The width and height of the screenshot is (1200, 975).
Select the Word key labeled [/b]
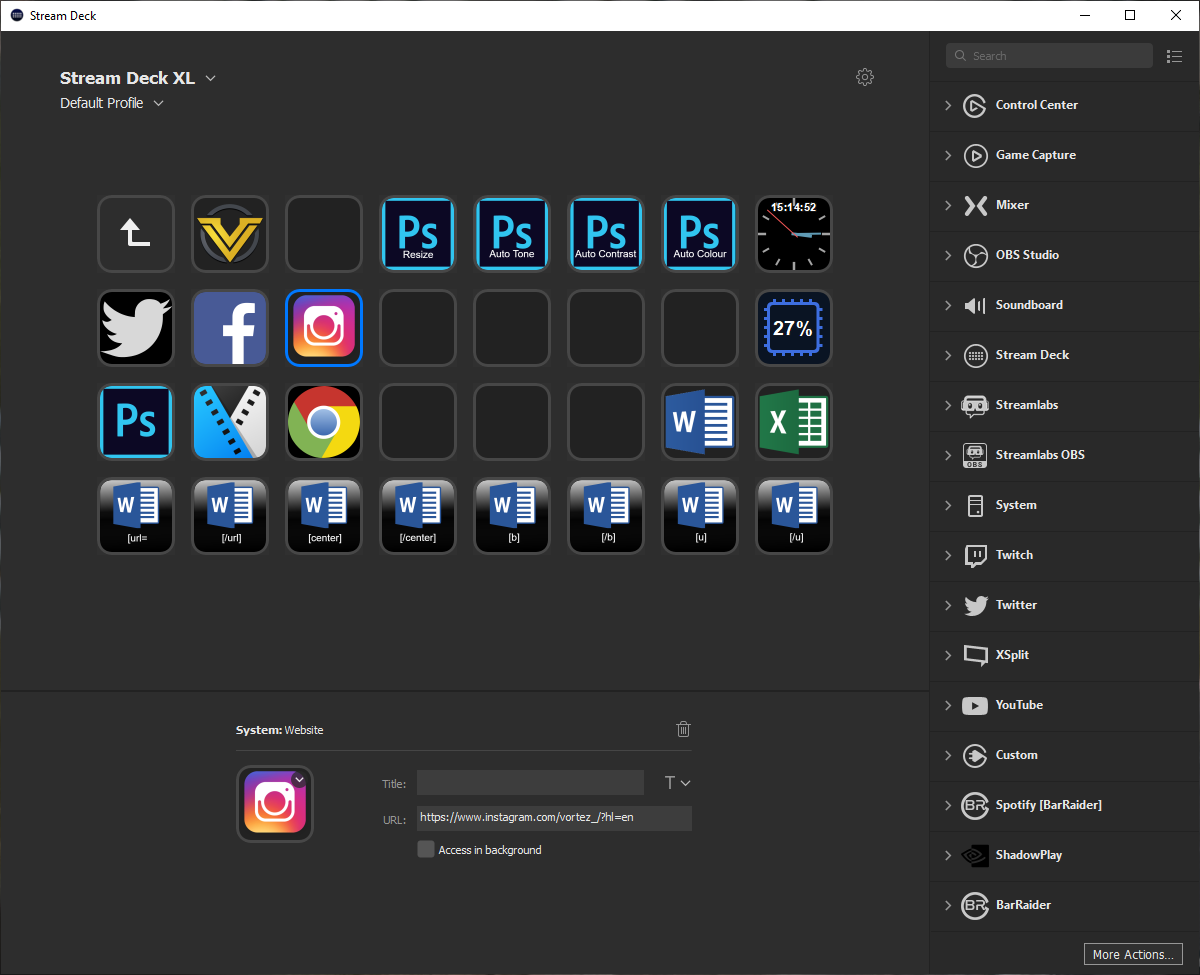tap(606, 516)
